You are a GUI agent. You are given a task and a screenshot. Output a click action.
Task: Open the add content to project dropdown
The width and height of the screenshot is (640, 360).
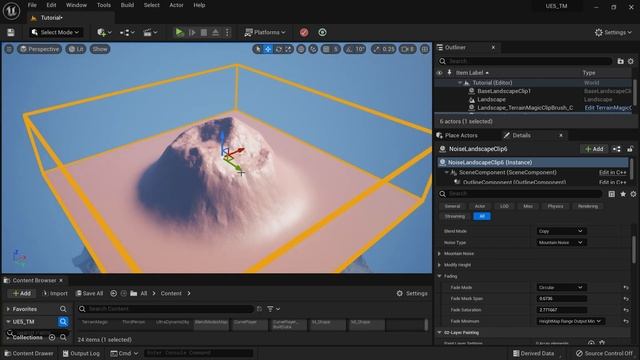point(104,32)
